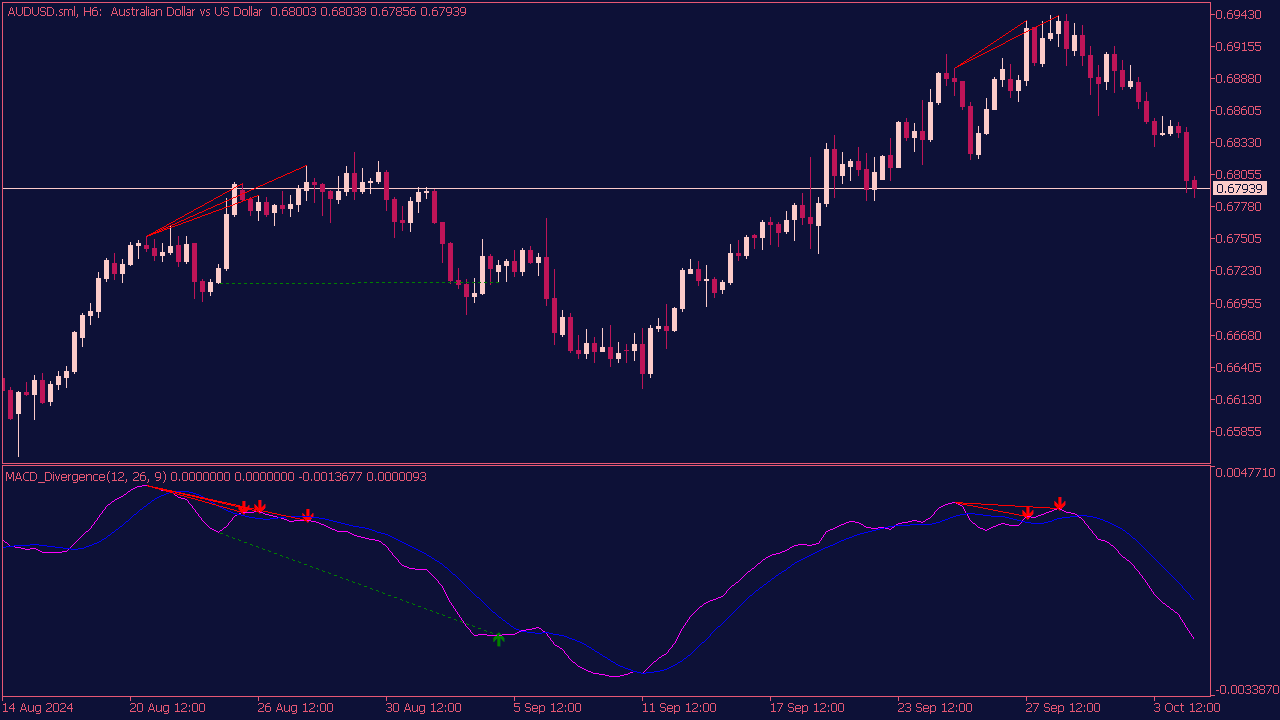Image resolution: width=1280 pixels, height=720 pixels.
Task: Click the green buy arrow in the MACD panel
Action: coord(498,639)
